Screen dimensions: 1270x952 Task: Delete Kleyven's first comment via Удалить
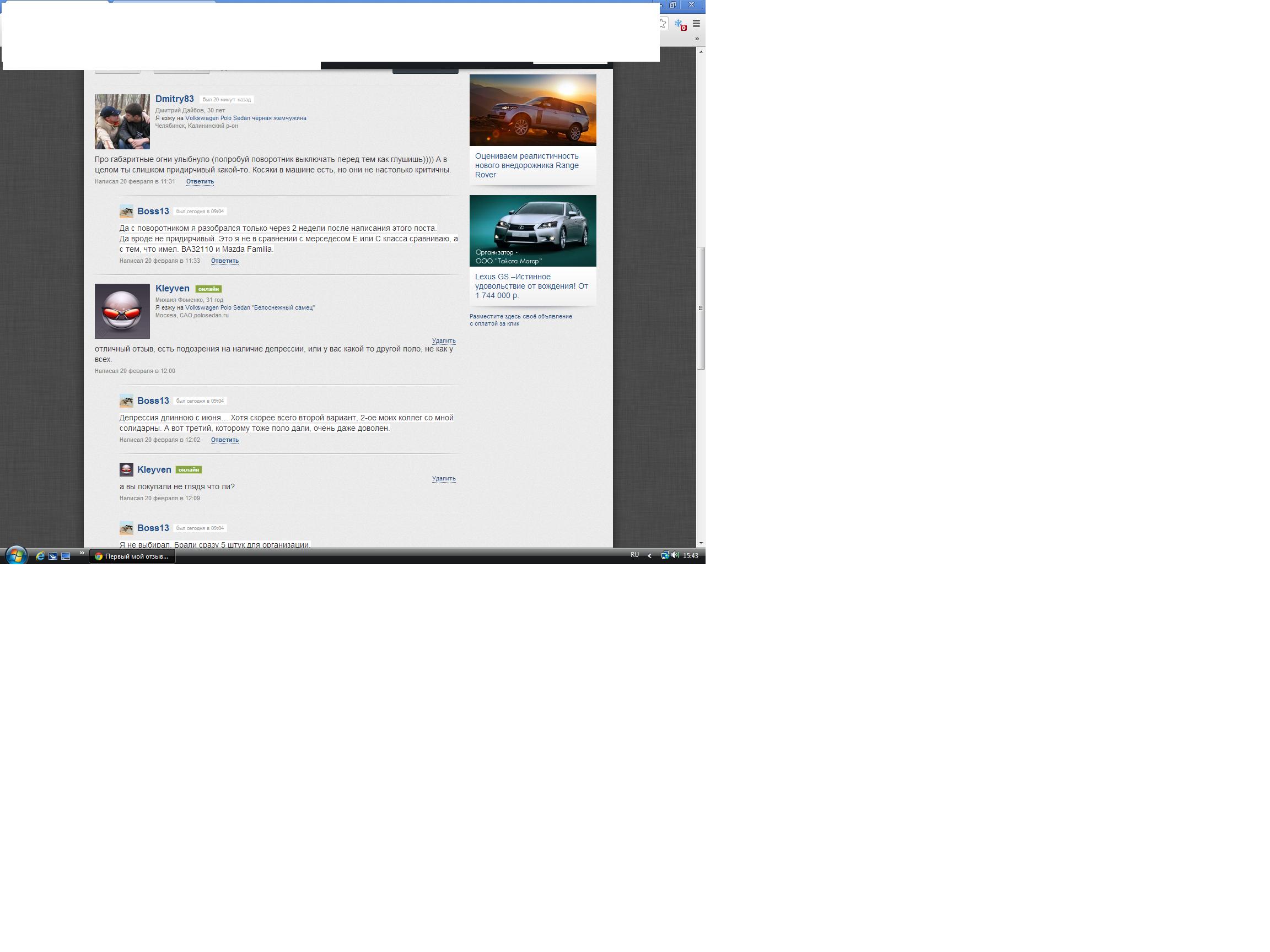pos(443,341)
